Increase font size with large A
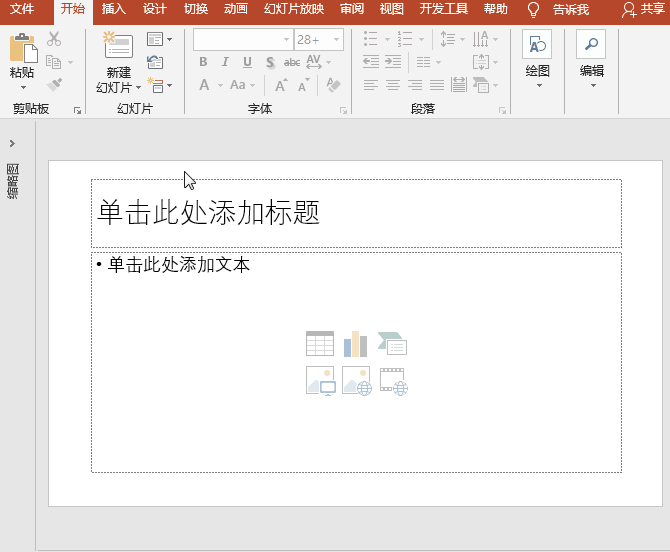Viewport: 670px width, 552px height. [281, 85]
